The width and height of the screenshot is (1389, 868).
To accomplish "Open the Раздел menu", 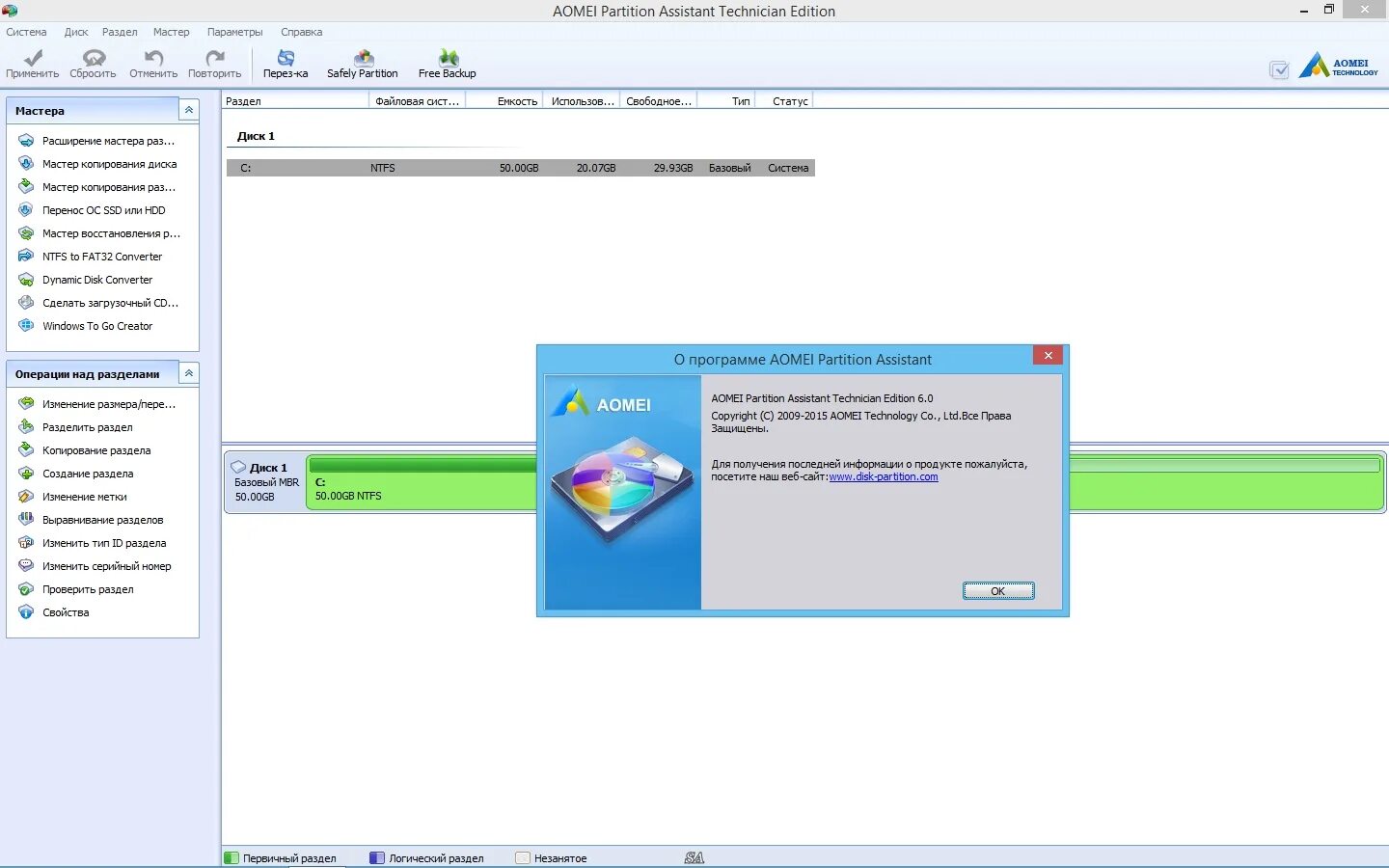I will pyautogui.click(x=120, y=32).
